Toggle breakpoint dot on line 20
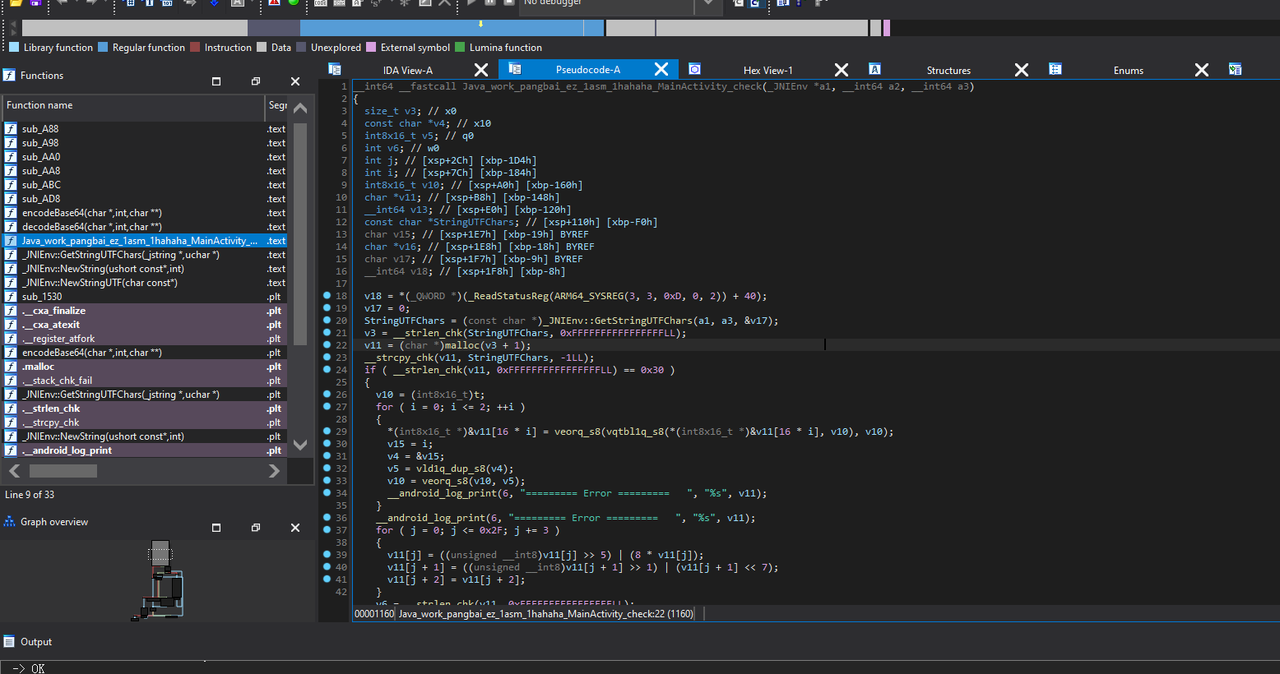Image resolution: width=1280 pixels, height=674 pixels. (327, 321)
